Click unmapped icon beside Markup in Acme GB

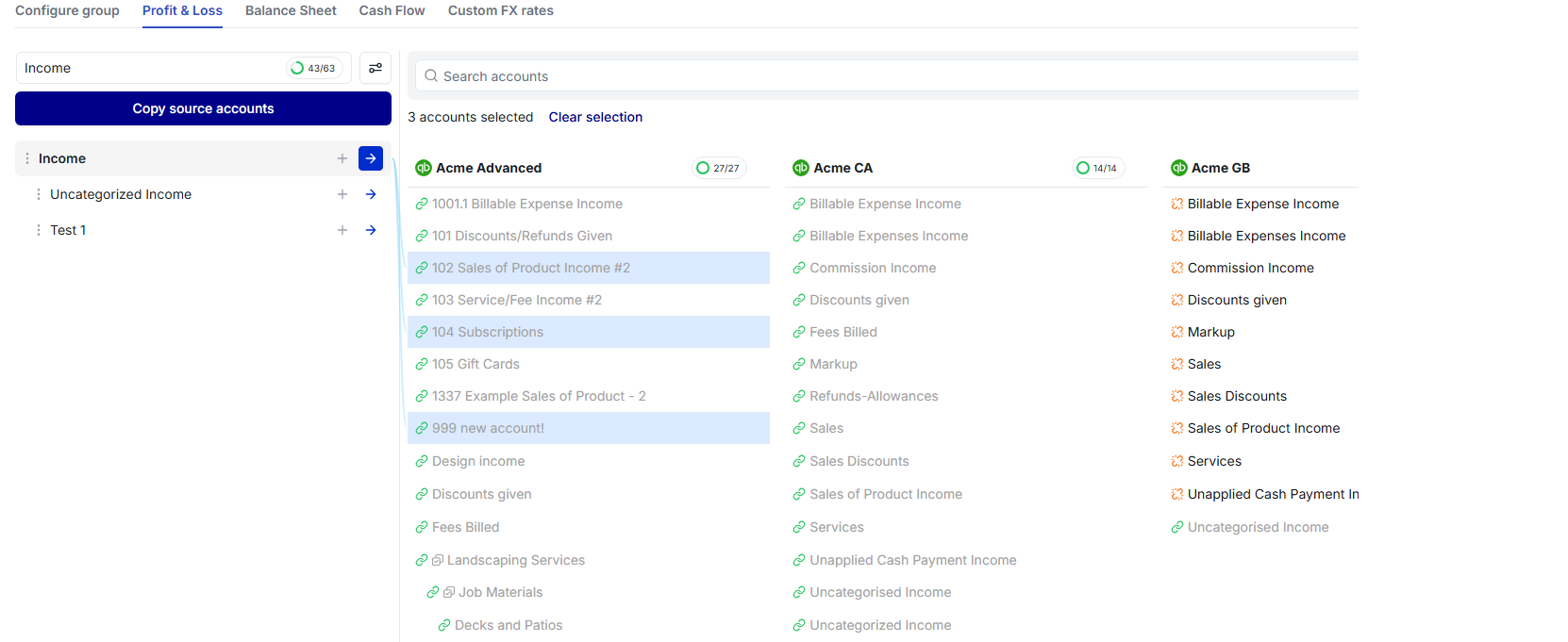(x=1177, y=332)
